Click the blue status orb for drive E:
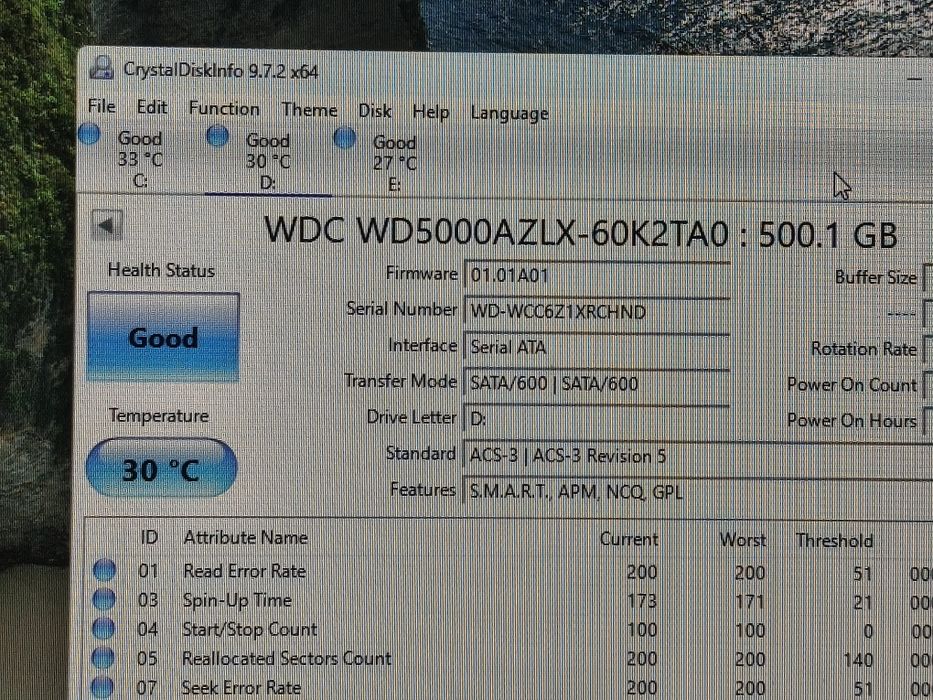The image size is (933, 700). coord(345,138)
